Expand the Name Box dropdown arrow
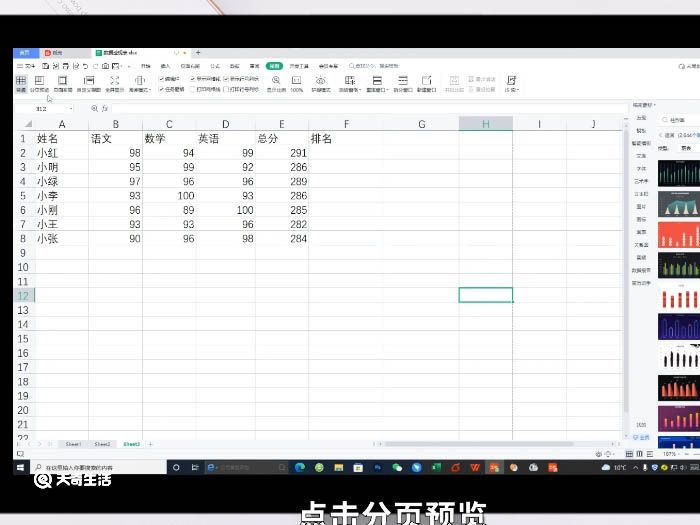The height and width of the screenshot is (525, 700). pyautogui.click(x=71, y=108)
